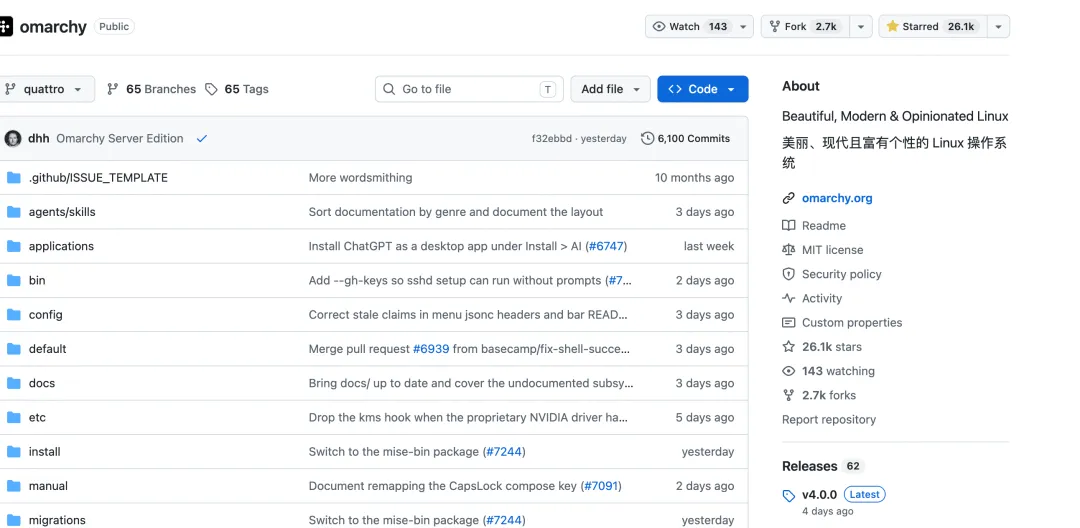Screen dimensions: 1080x528
Task: Click the tag icon next to 65 Tags
Action: click(x=211, y=89)
